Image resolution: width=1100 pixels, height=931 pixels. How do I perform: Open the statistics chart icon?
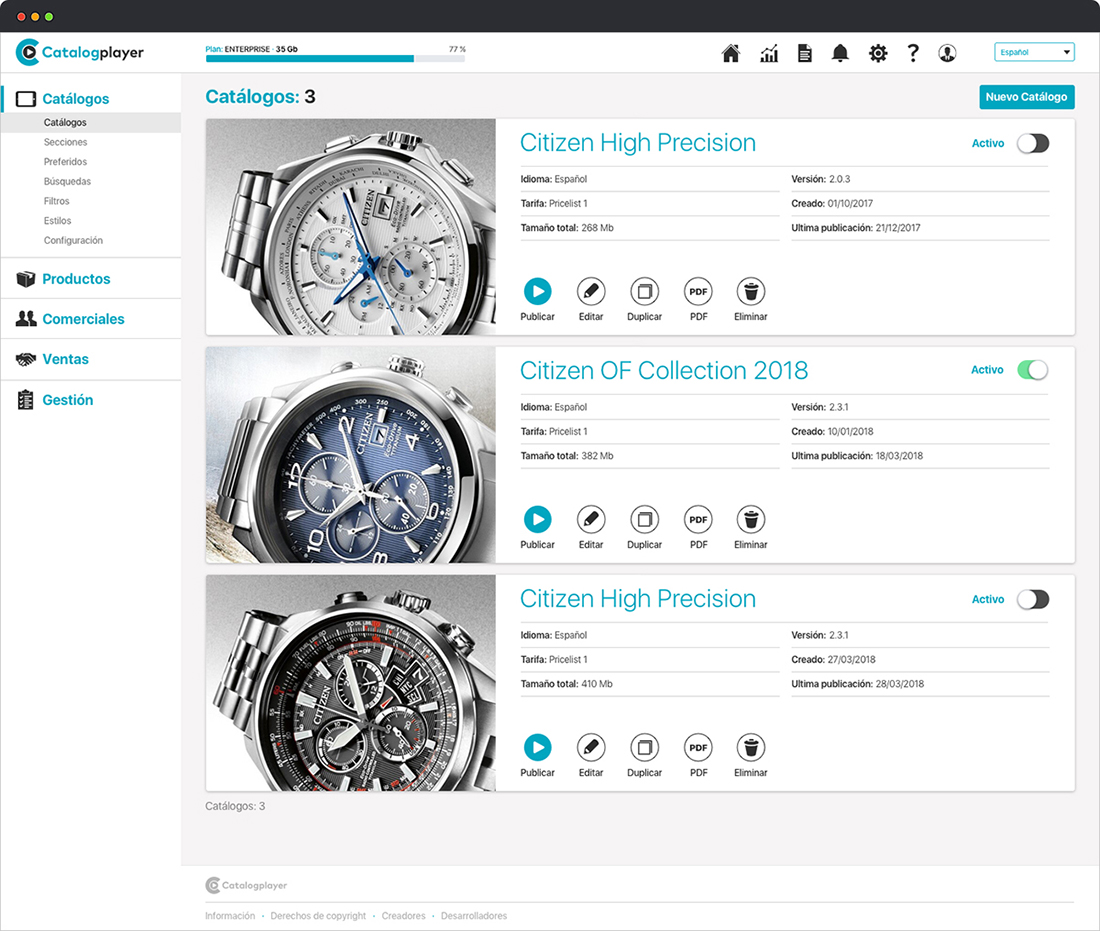(769, 53)
